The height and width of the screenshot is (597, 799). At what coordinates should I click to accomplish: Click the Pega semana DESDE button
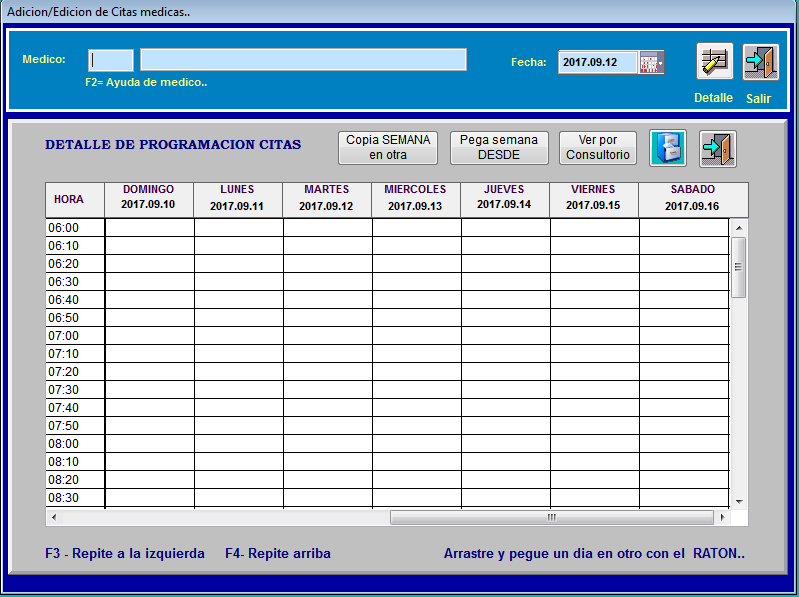click(499, 148)
